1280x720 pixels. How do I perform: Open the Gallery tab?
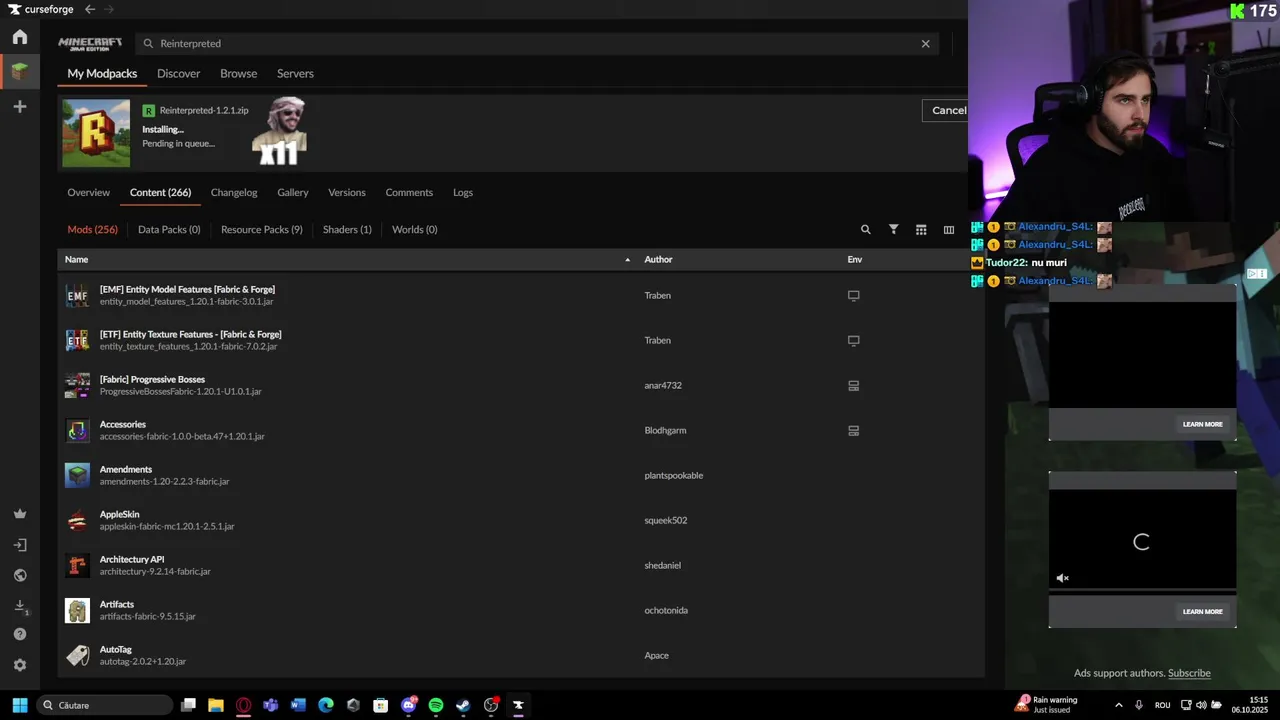pyautogui.click(x=293, y=193)
